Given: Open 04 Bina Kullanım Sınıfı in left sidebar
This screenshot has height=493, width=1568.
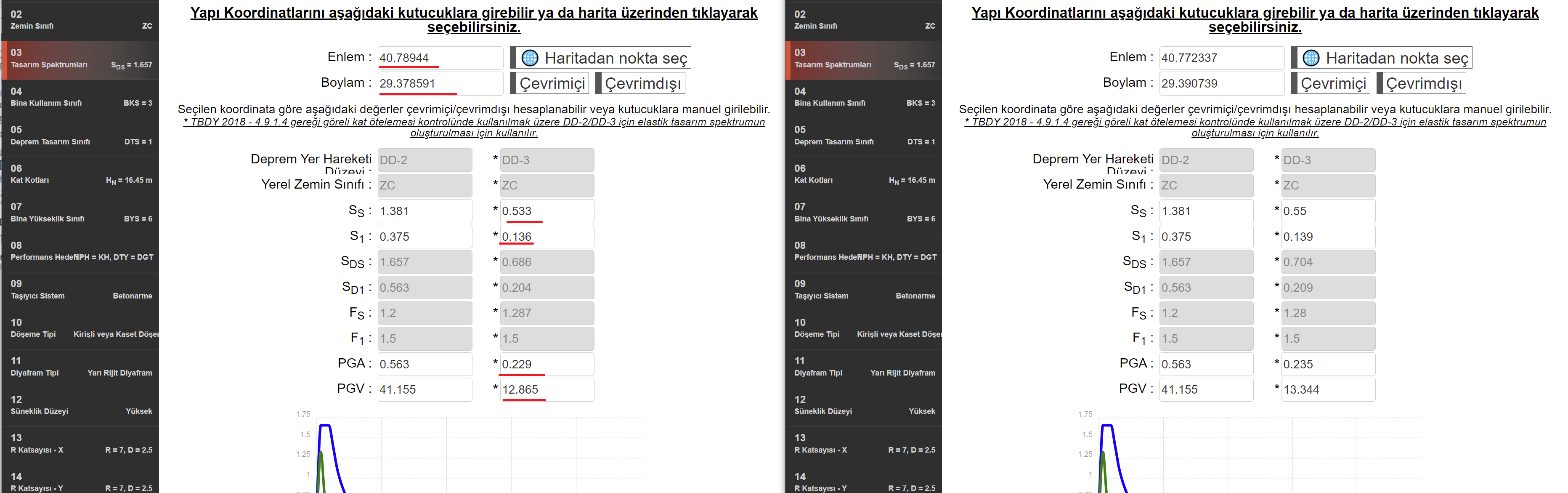Looking at the screenshot, I should (x=80, y=99).
